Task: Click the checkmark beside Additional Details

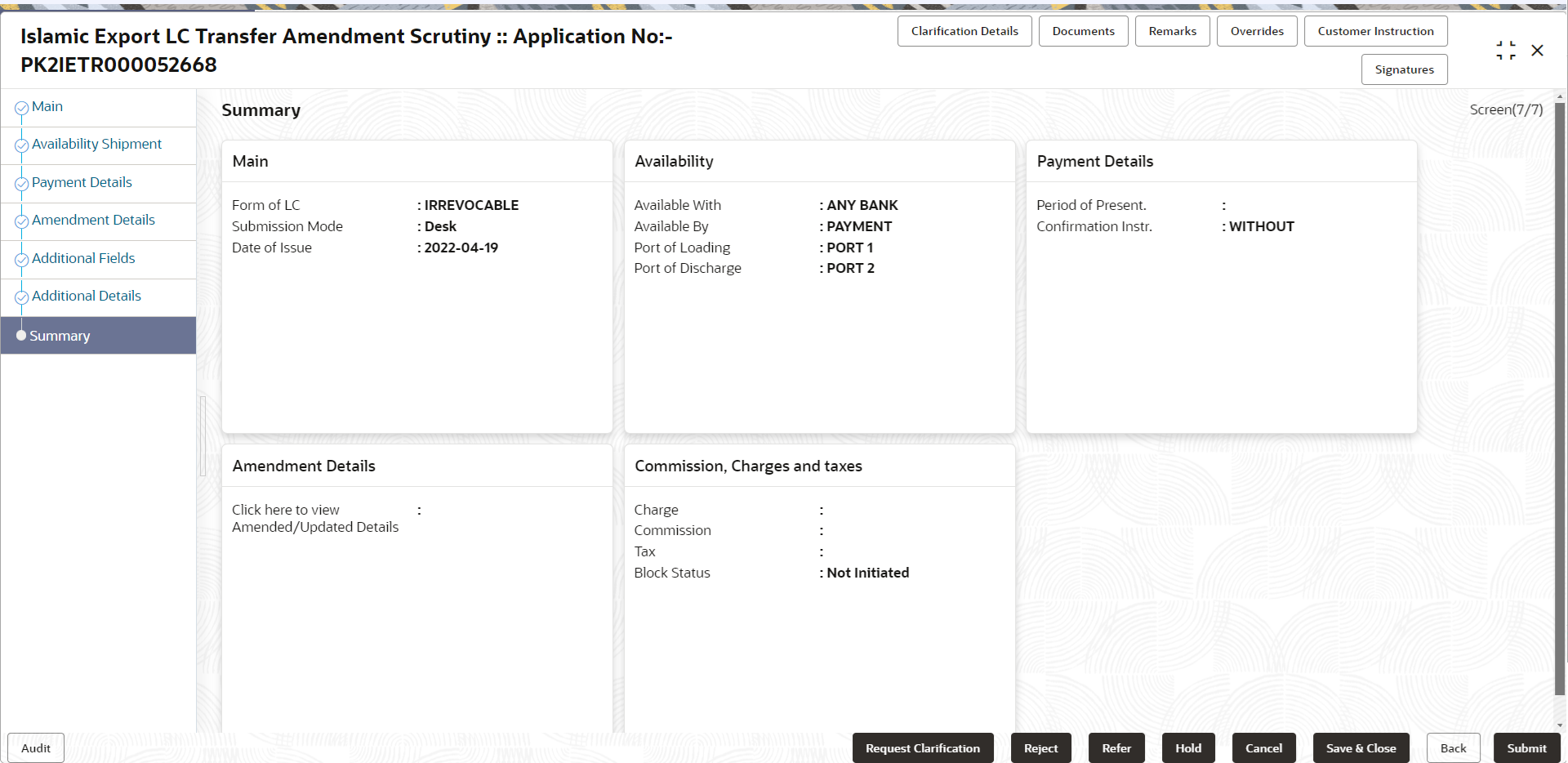Action: (x=21, y=297)
